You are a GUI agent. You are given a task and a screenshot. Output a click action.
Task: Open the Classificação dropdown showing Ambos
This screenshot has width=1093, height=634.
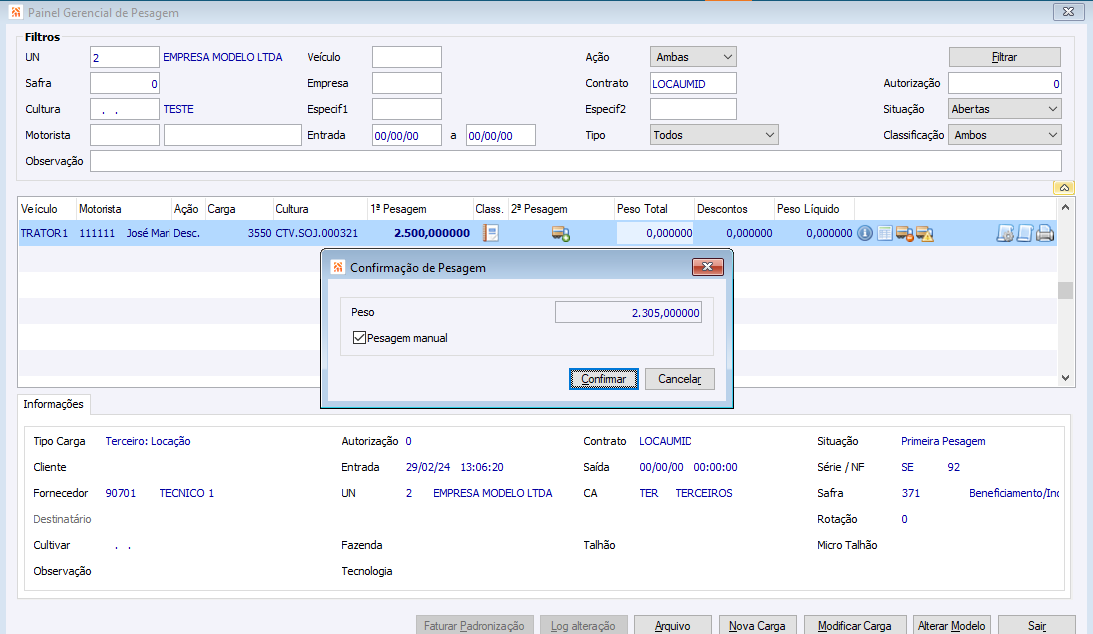1004,135
